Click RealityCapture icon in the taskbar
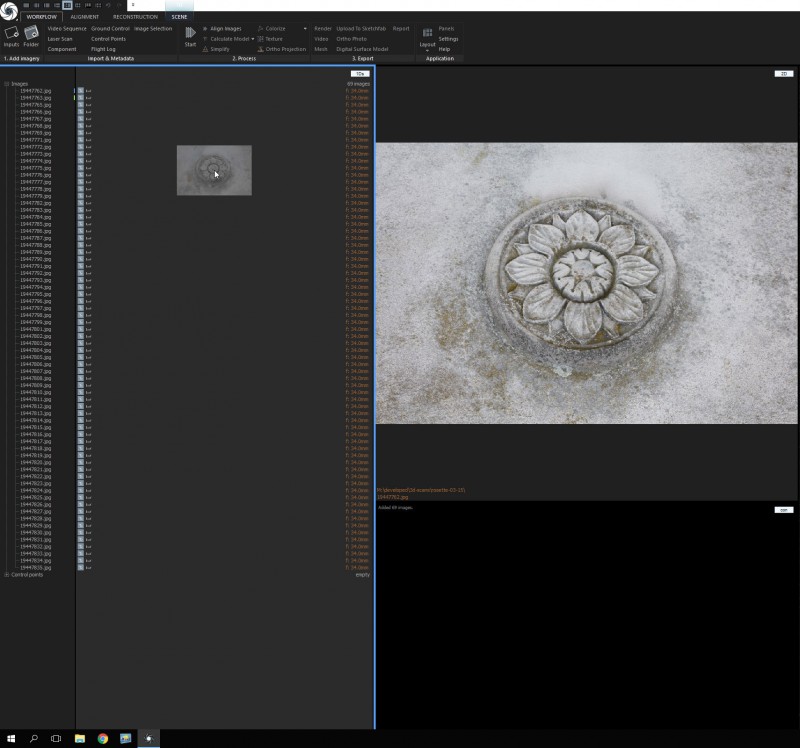Image resolution: width=800 pixels, height=748 pixels. click(x=148, y=738)
